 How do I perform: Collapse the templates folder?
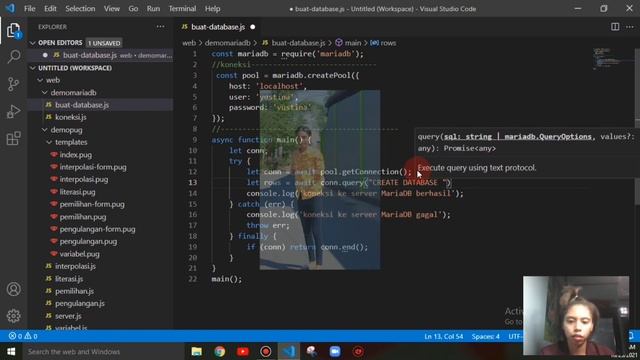49,142
